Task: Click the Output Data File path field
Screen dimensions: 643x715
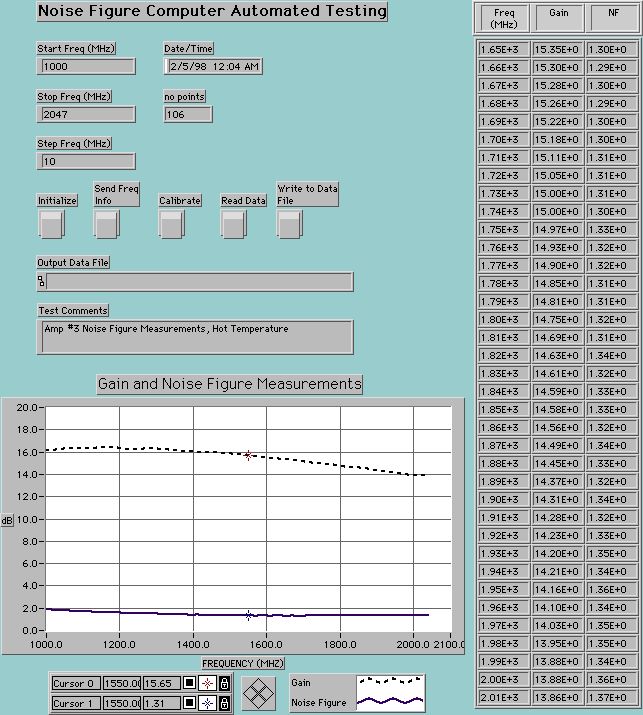Action: [199, 282]
